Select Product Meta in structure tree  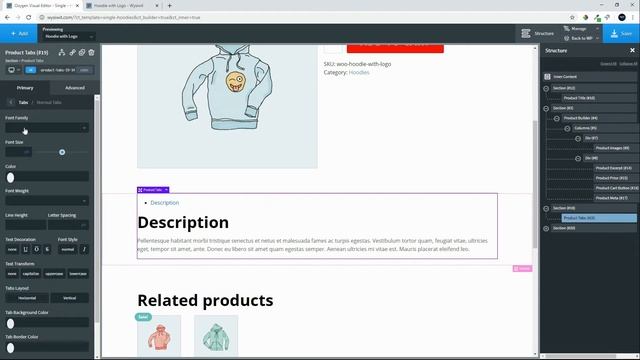(615, 198)
